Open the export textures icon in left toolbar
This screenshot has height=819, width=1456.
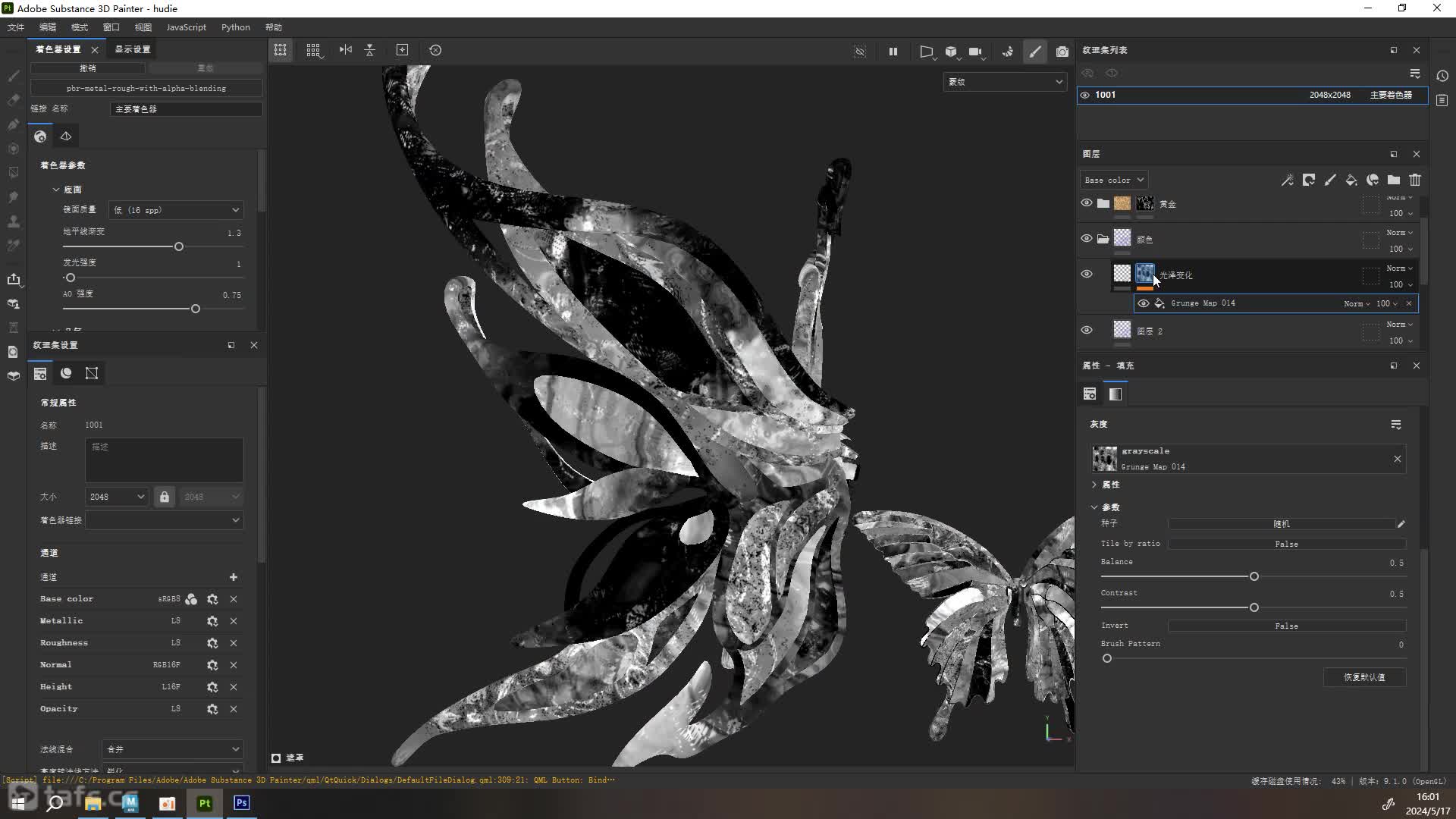[13, 279]
